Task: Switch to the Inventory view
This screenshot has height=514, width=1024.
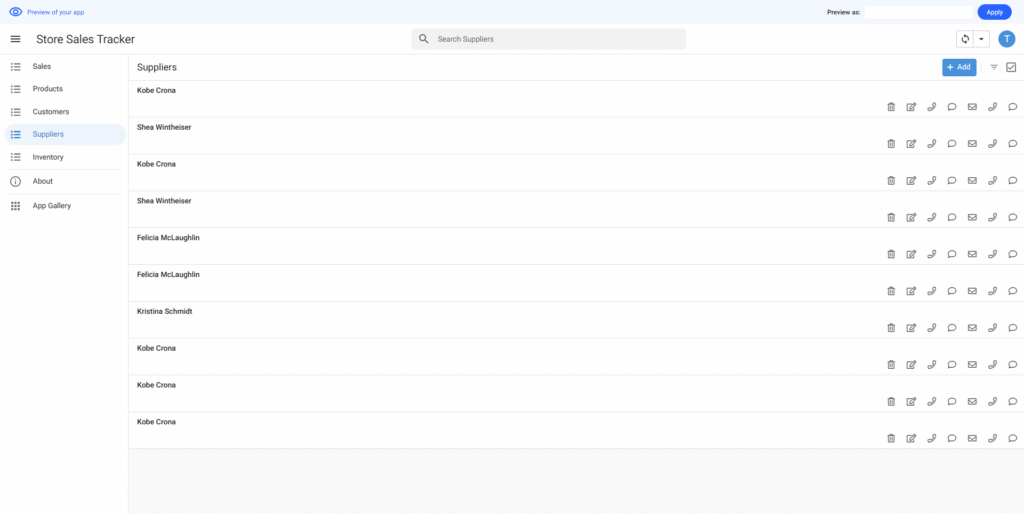Action: pyautogui.click(x=48, y=157)
